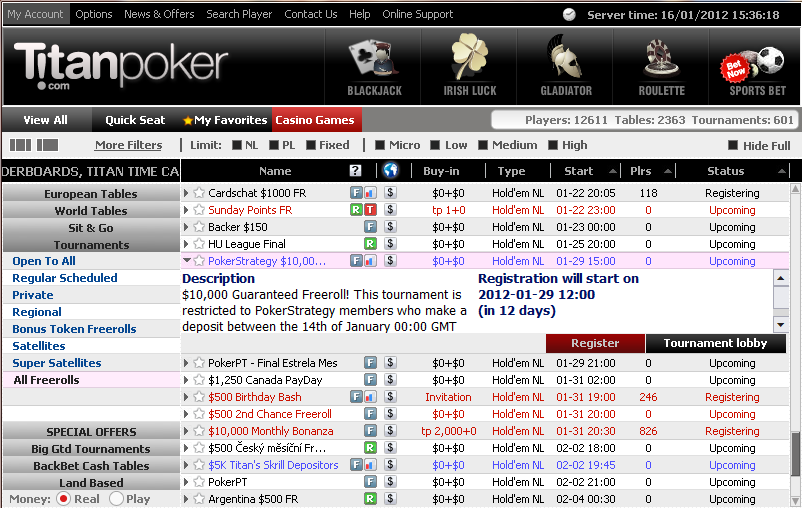Expand the $5K Titan's Skrill Depositors row
The height and width of the screenshot is (508, 802).
click(186, 465)
